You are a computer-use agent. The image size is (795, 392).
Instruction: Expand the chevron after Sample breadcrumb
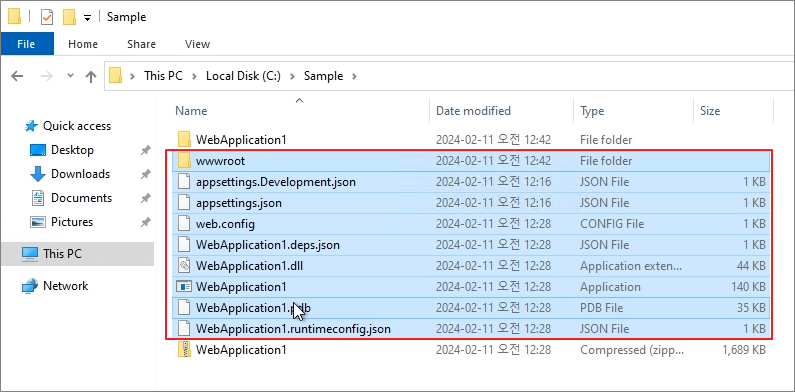coord(354,76)
